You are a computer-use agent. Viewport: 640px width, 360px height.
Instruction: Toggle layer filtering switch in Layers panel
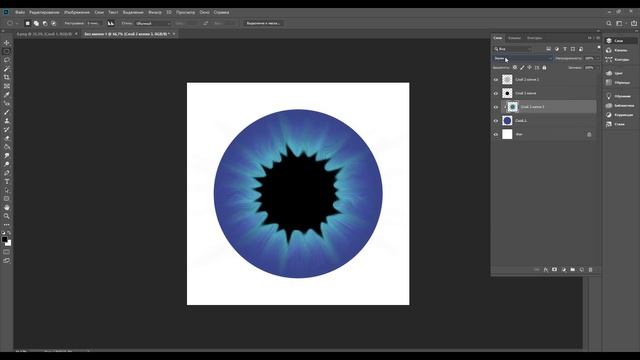[599, 48]
